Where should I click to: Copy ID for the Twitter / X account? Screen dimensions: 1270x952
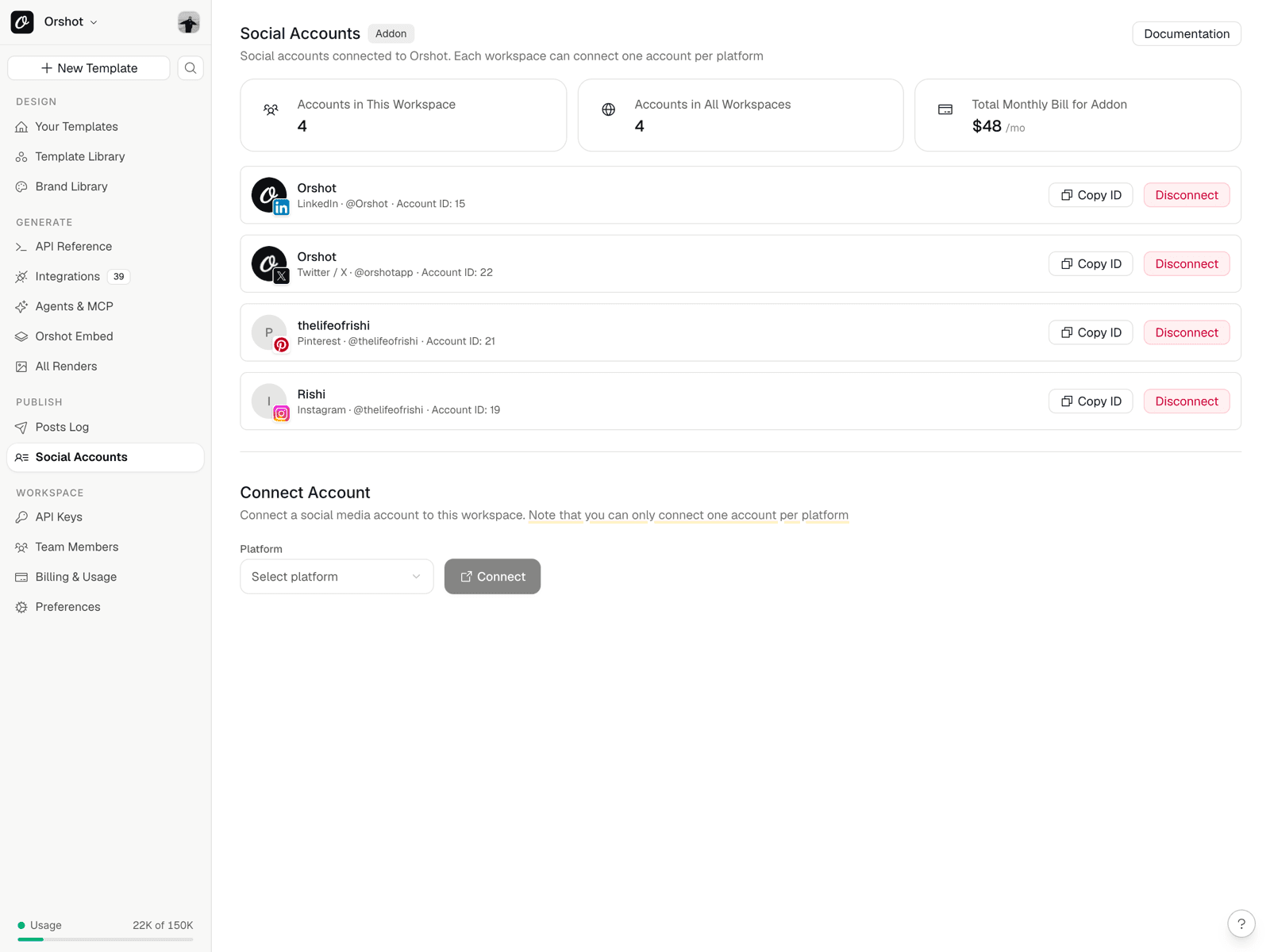click(1091, 264)
